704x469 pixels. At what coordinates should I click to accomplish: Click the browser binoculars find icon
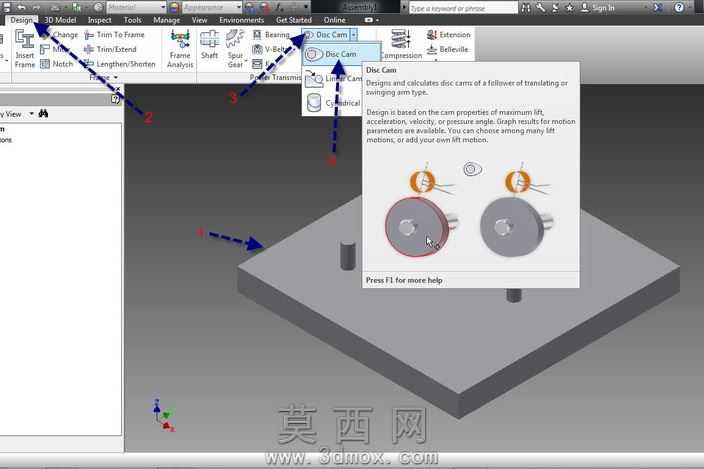pyautogui.click(x=43, y=114)
